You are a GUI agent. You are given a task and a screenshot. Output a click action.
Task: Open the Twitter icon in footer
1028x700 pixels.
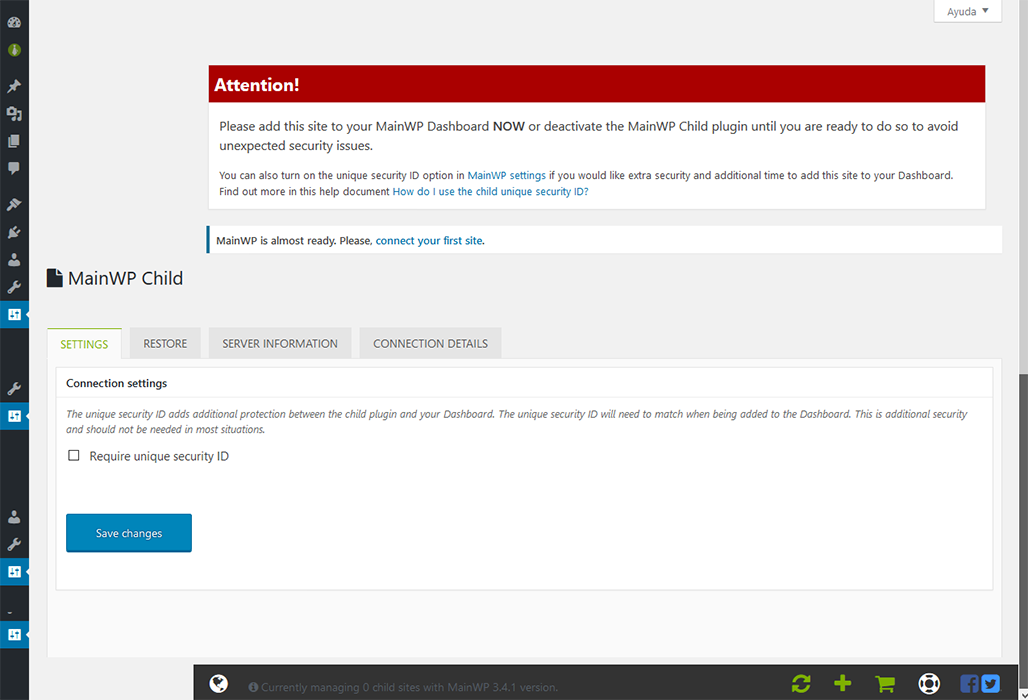click(991, 684)
